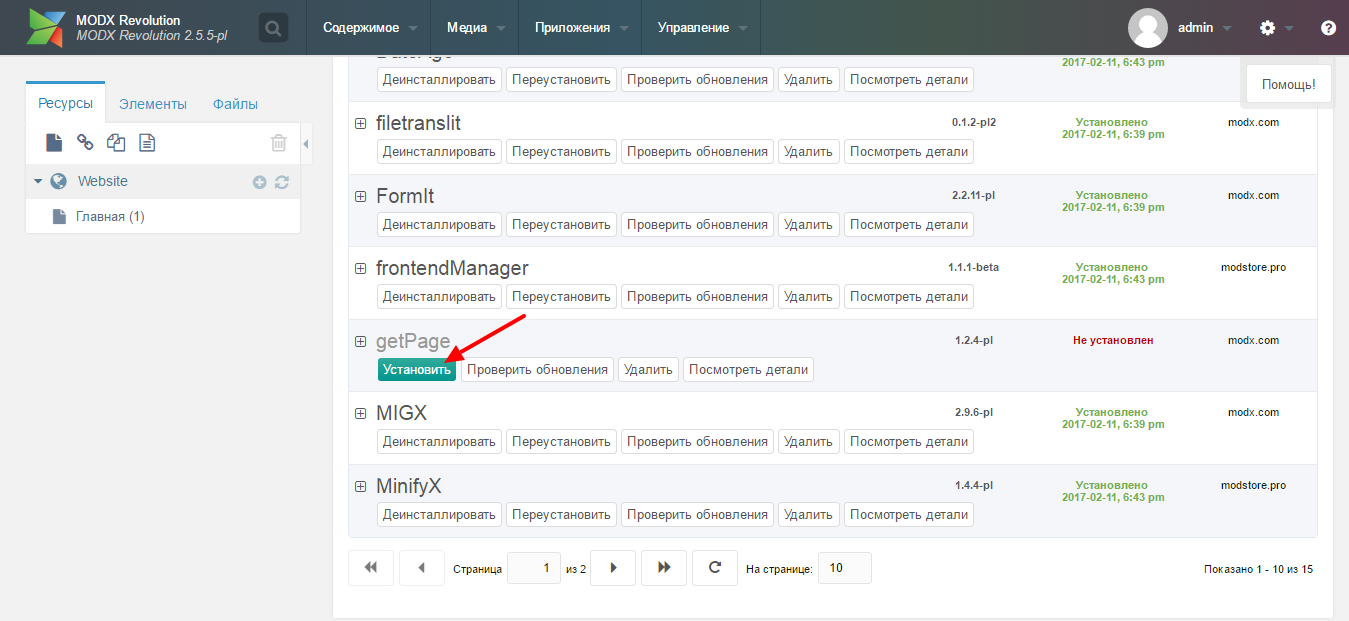Image resolution: width=1349 pixels, height=621 pixels.
Task: Go to last page of packages
Action: (x=664, y=568)
